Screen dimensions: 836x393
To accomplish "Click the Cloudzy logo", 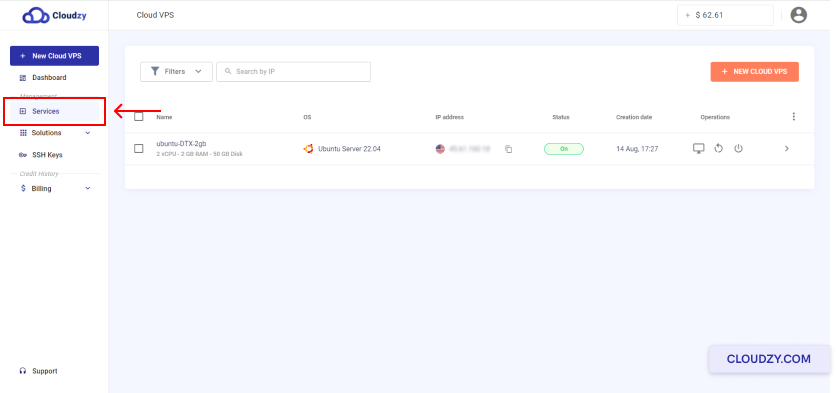I will tap(54, 15).
